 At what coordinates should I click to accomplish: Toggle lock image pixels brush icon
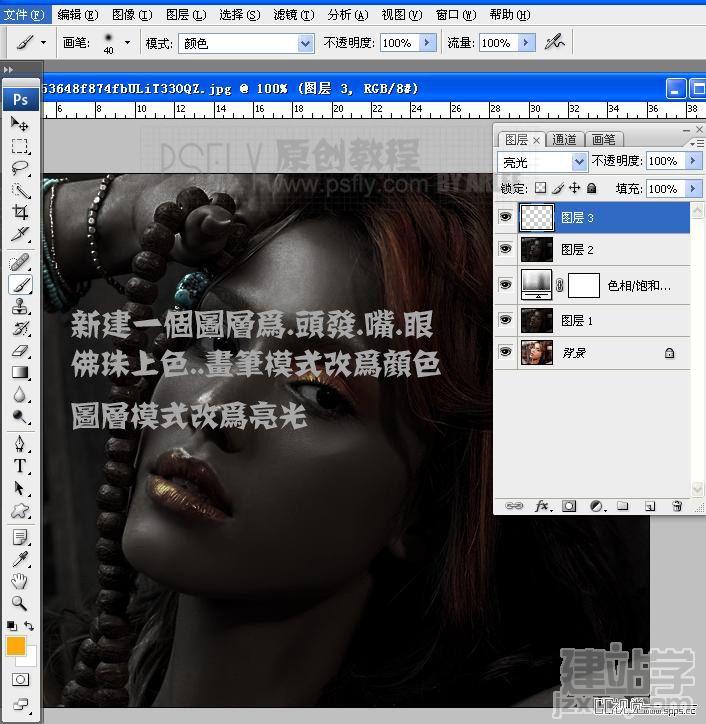click(557, 188)
